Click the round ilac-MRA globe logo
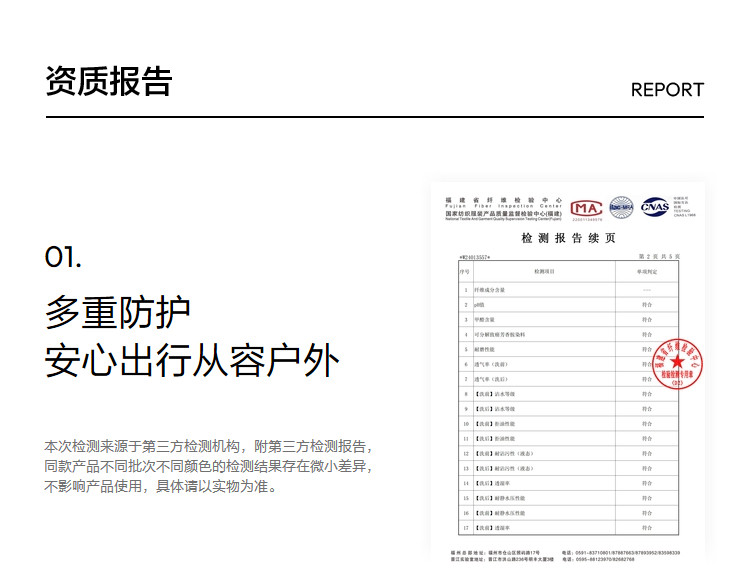The height and width of the screenshot is (587, 750). click(x=622, y=207)
